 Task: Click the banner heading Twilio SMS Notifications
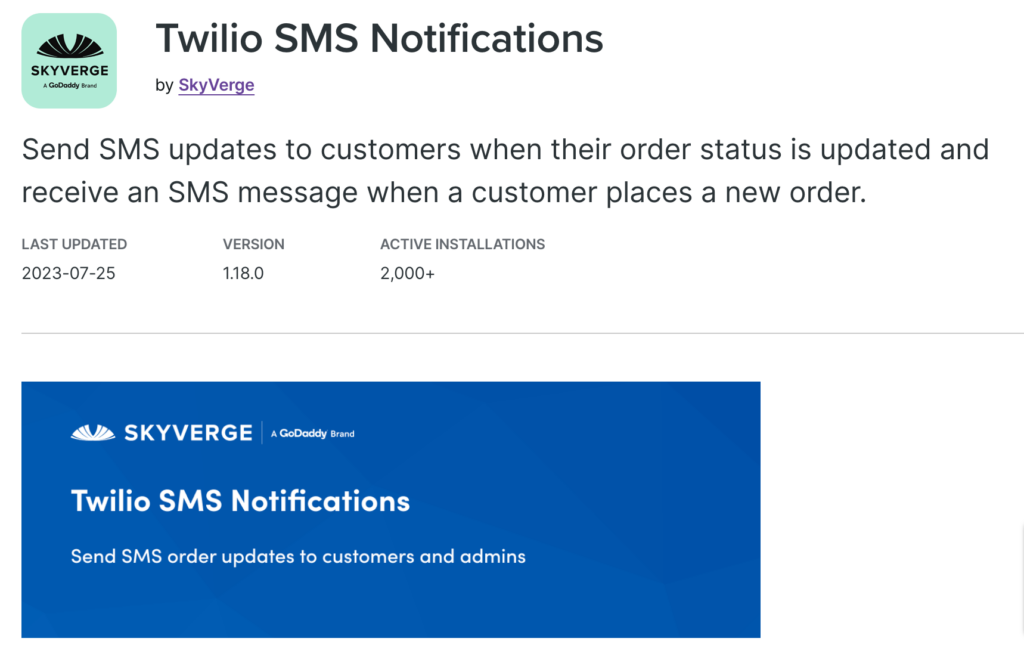point(240,500)
